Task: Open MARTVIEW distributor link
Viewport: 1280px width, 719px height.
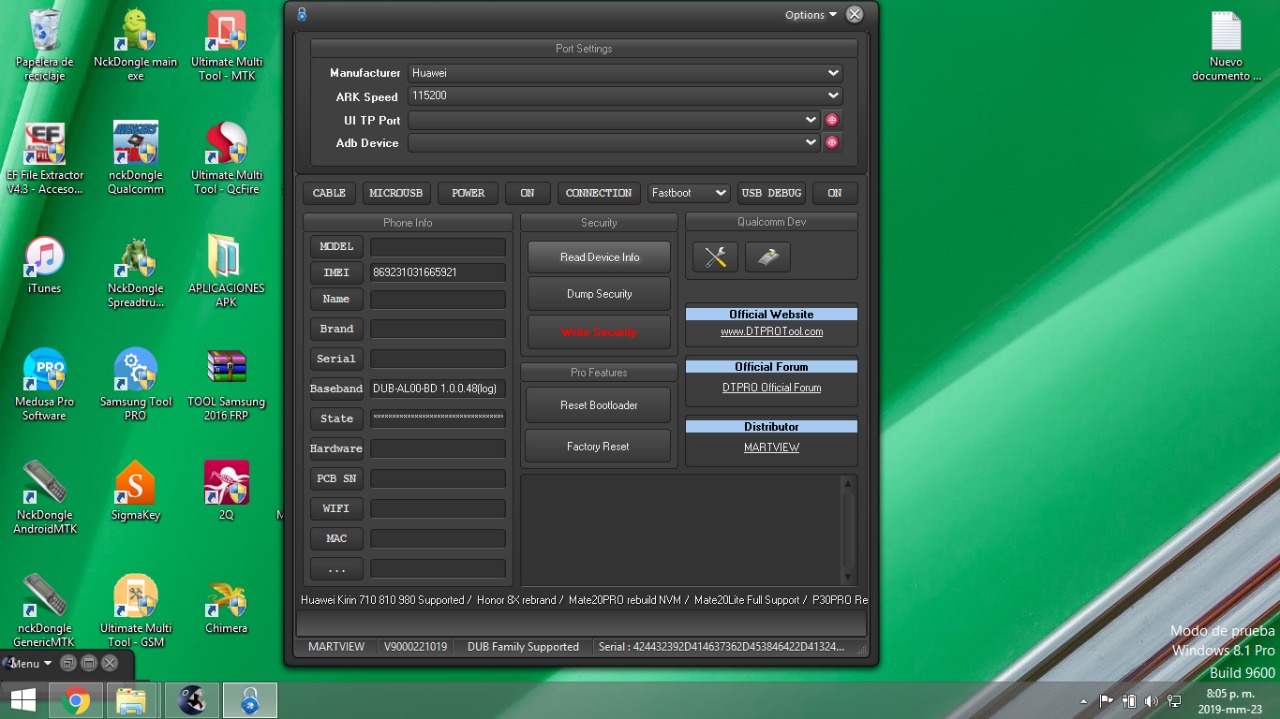Action: [771, 447]
